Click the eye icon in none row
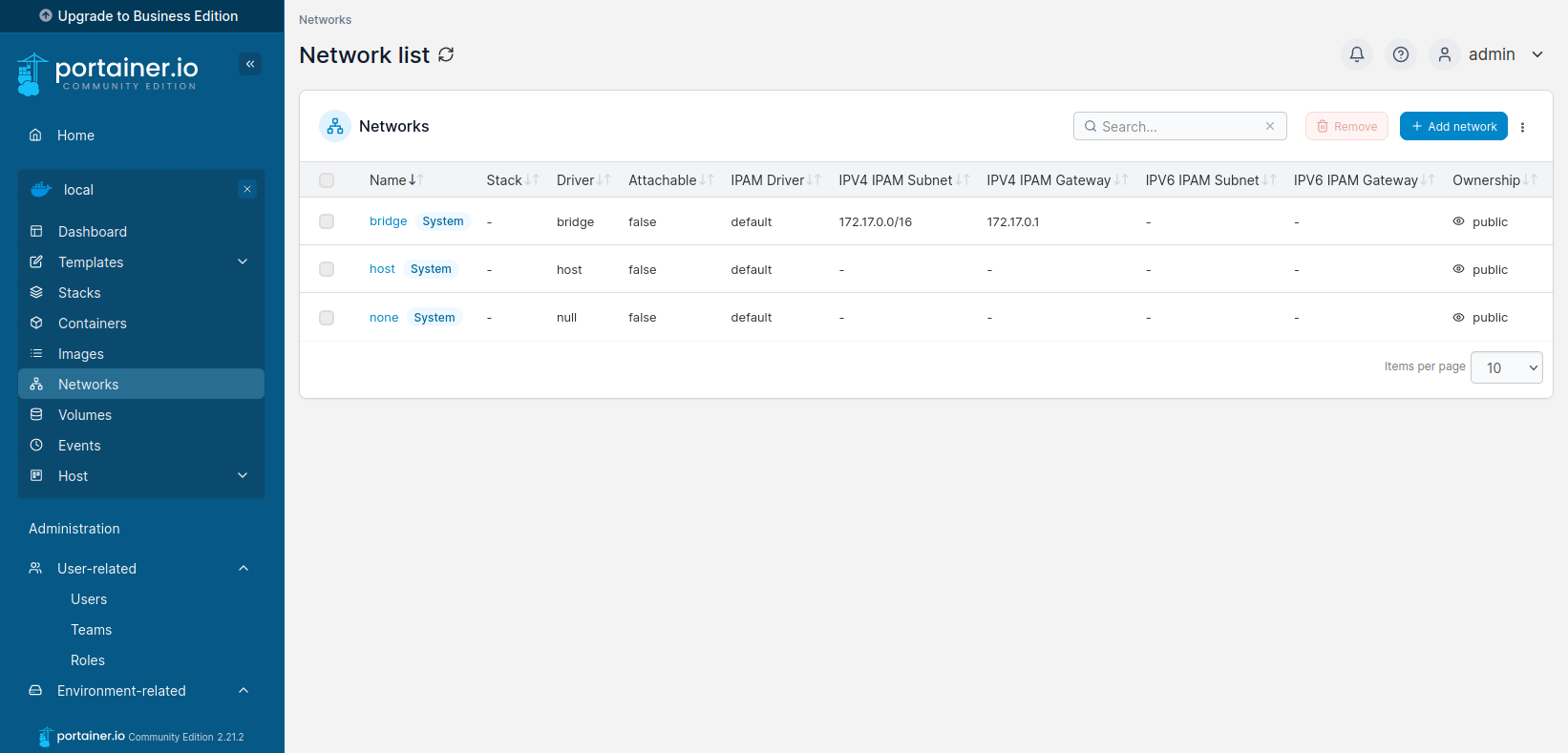The image size is (1568, 753). (x=1458, y=317)
